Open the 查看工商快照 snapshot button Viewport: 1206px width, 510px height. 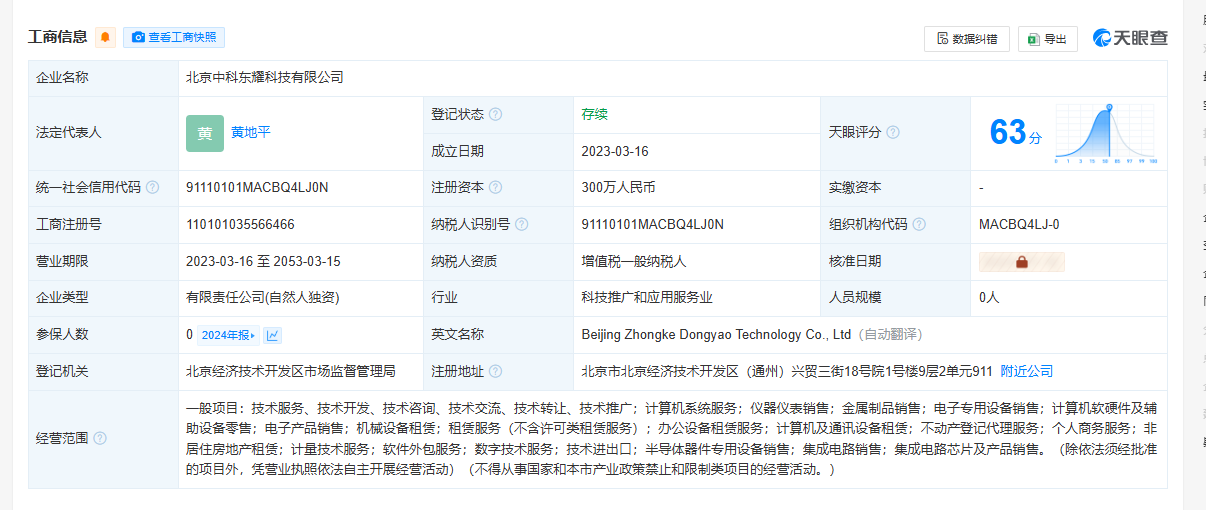[x=174, y=38]
